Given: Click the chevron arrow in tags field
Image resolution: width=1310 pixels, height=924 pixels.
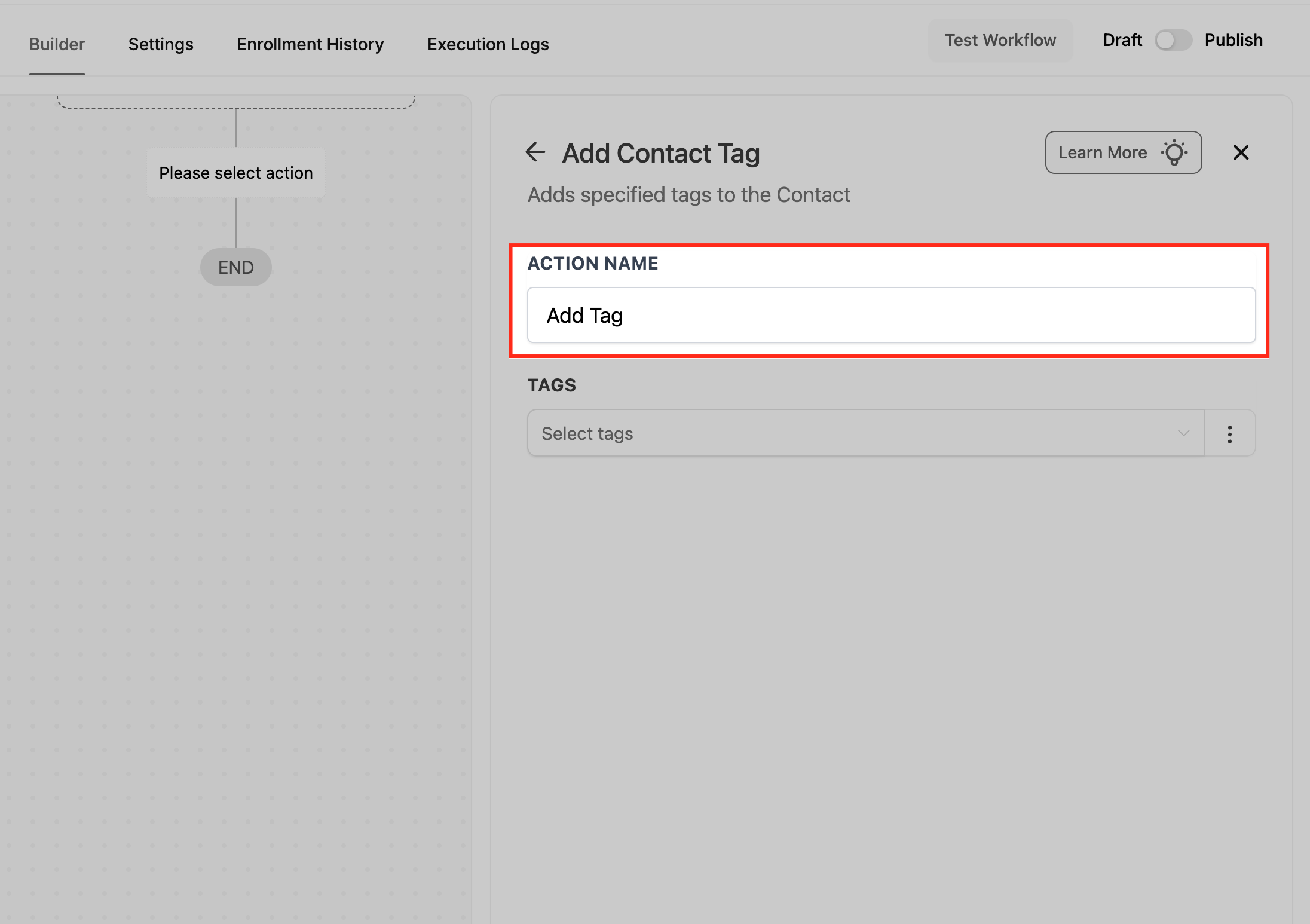Looking at the screenshot, I should click(1183, 433).
